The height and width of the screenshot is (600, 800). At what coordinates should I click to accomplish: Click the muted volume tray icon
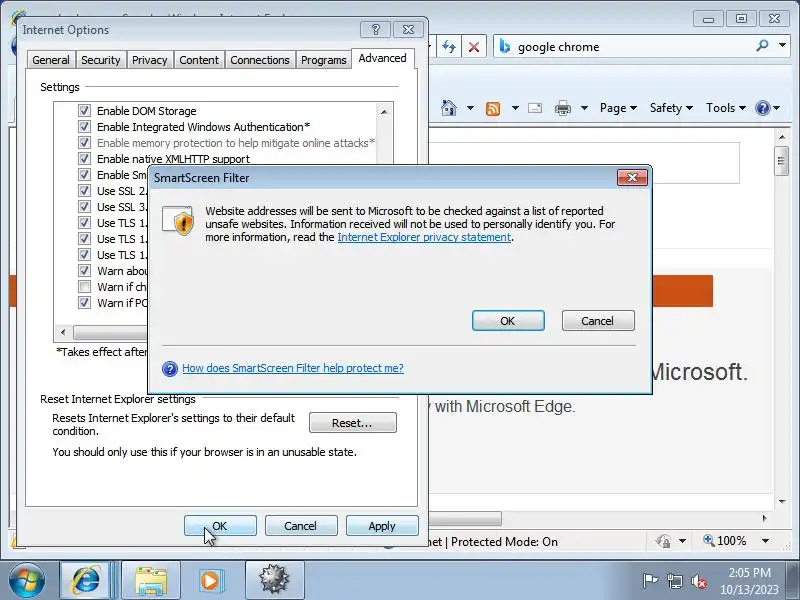click(x=698, y=581)
